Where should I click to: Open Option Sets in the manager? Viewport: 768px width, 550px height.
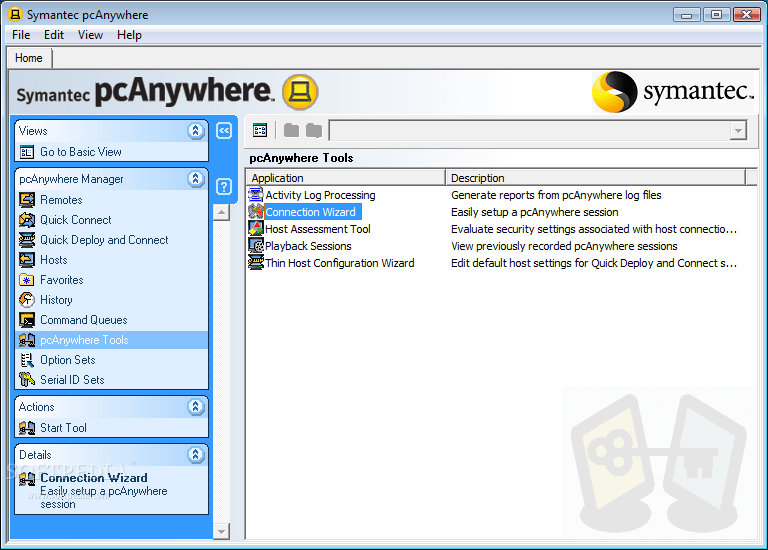pos(68,360)
